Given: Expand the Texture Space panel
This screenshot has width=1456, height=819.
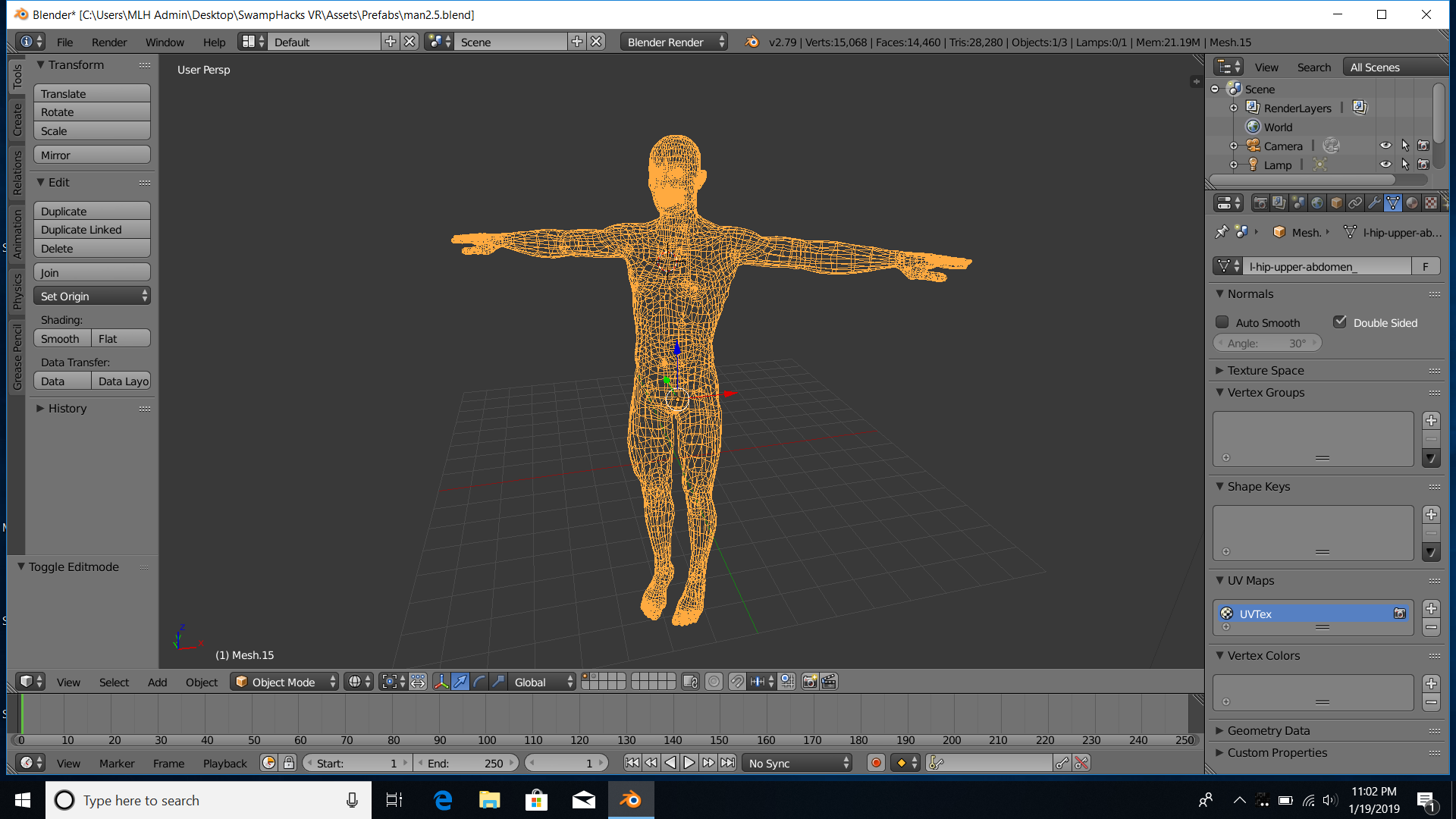Looking at the screenshot, I should (x=1265, y=370).
